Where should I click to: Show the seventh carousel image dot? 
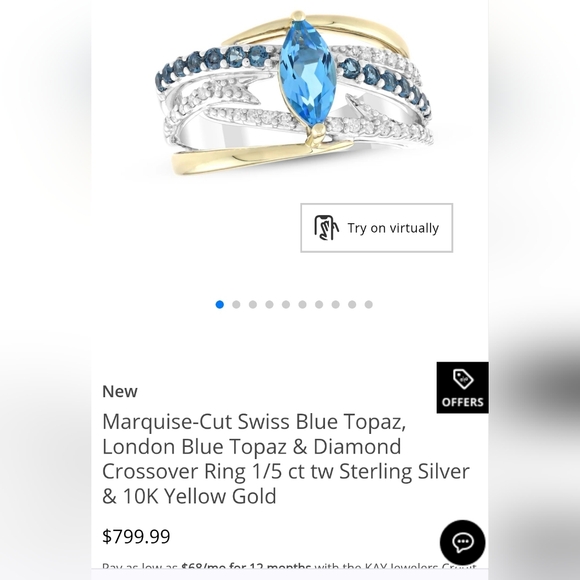coord(319,304)
